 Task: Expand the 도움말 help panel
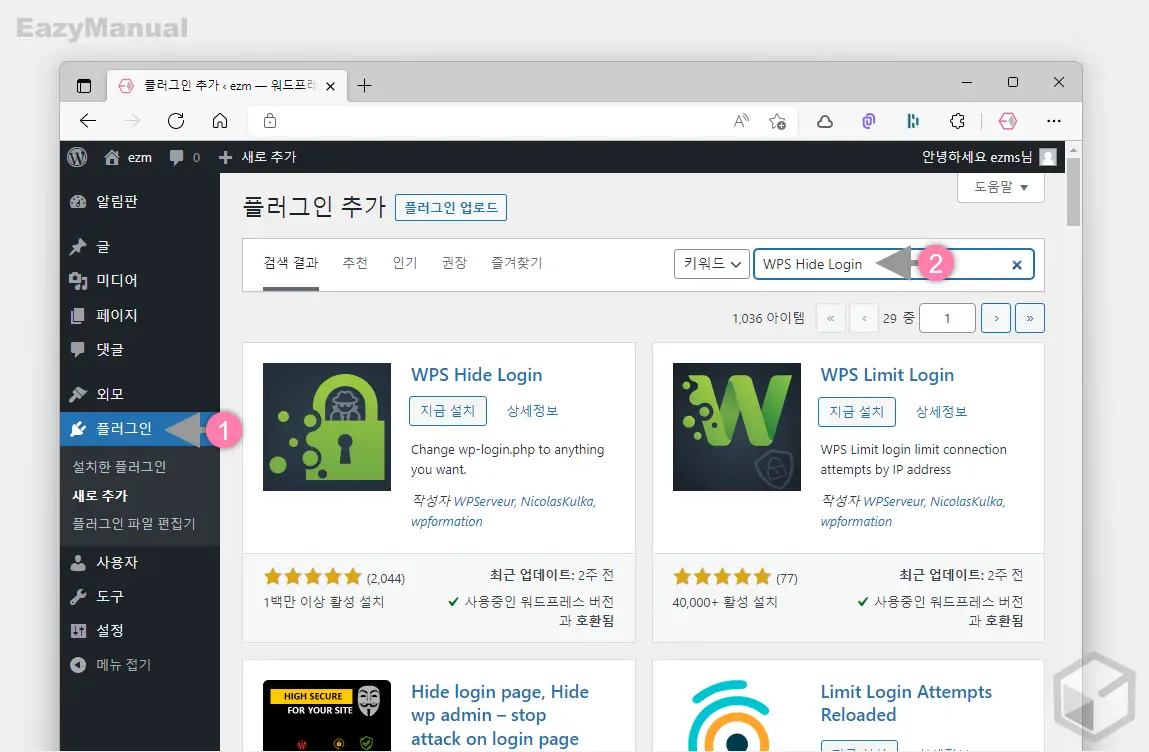[x=1000, y=188]
